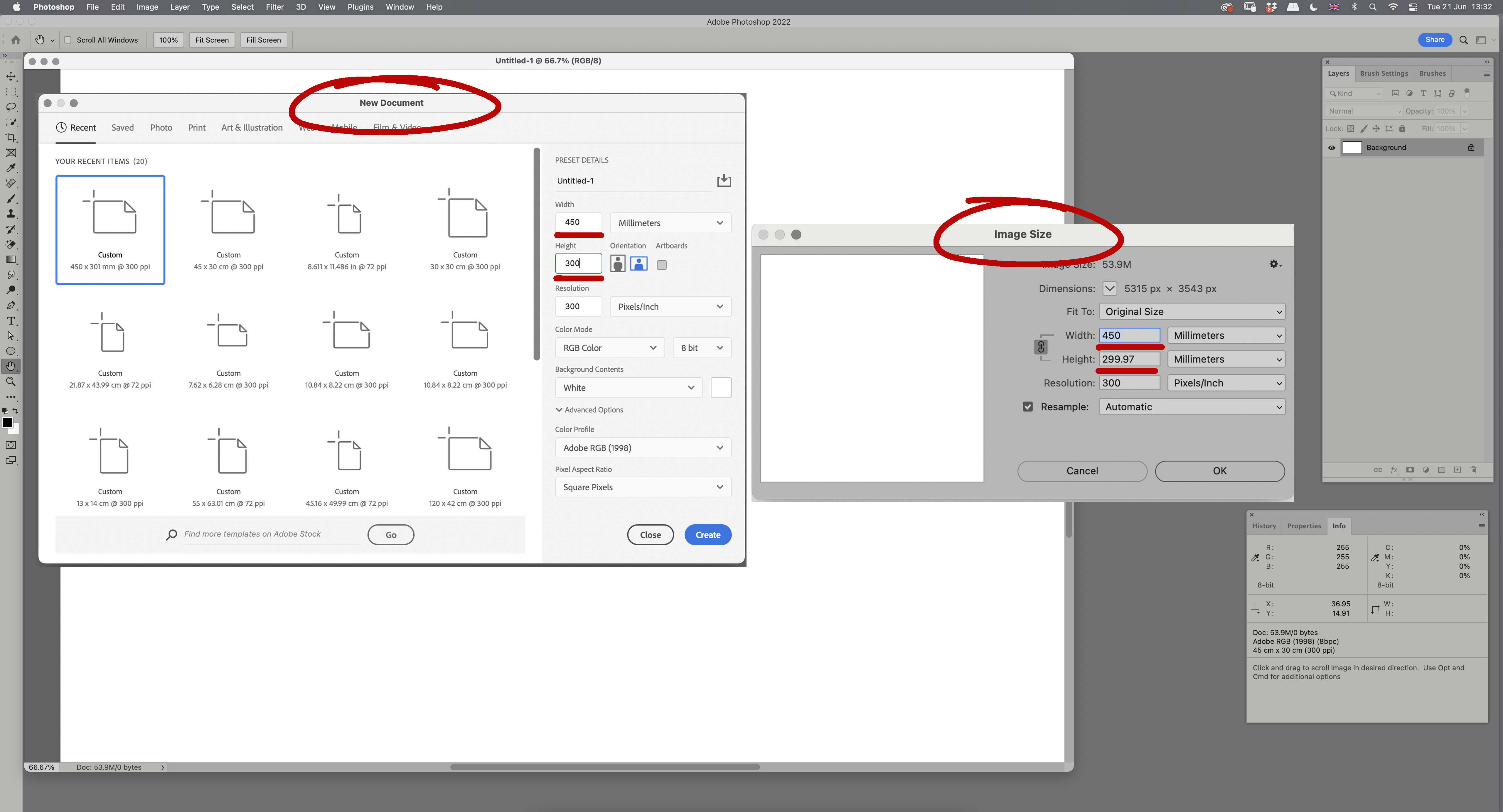Select the Horizontal Type tool
1503x812 pixels.
11,321
